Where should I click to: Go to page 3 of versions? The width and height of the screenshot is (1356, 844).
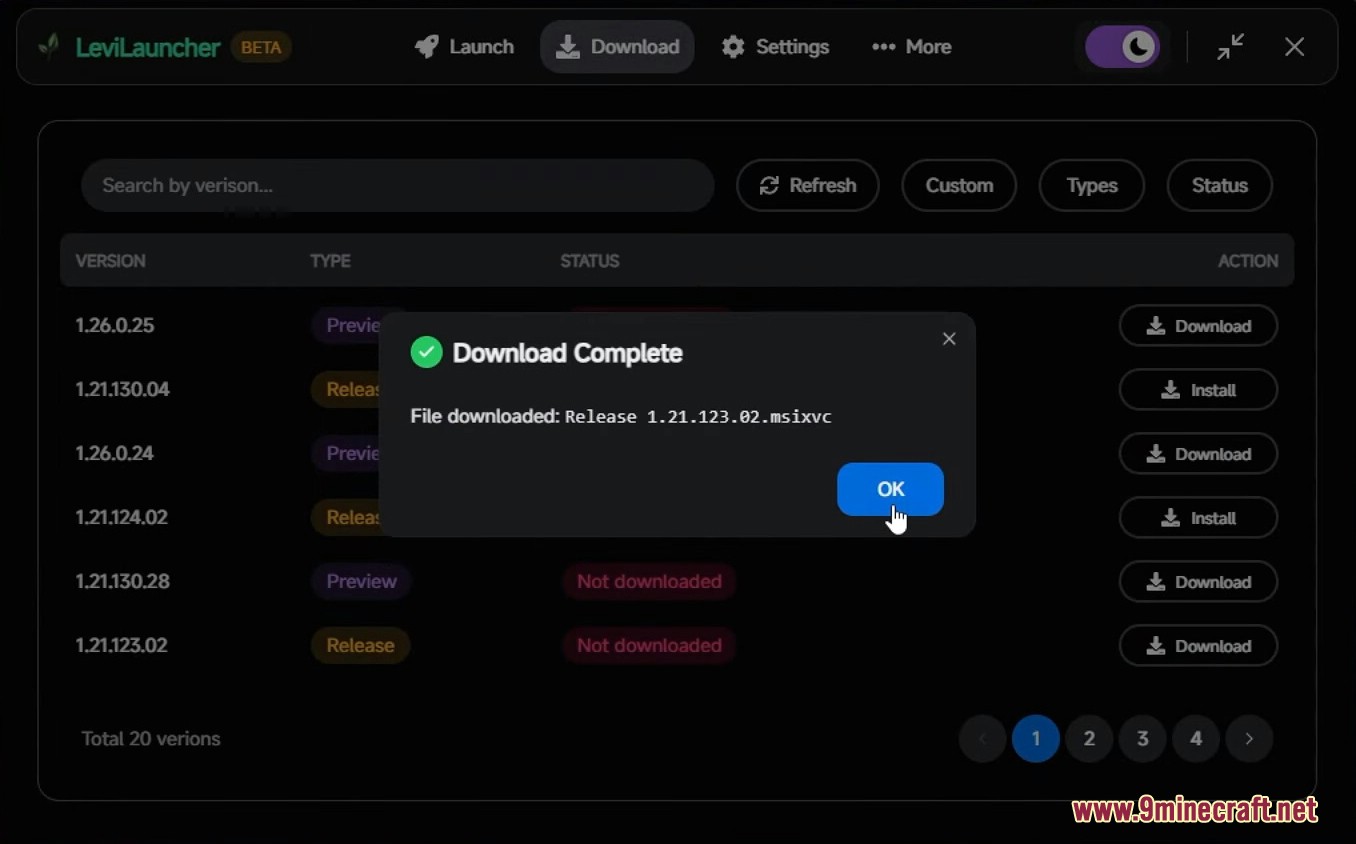pos(1142,739)
